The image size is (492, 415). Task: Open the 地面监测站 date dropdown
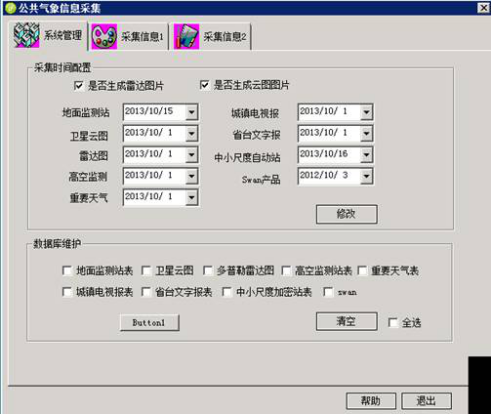click(192, 112)
